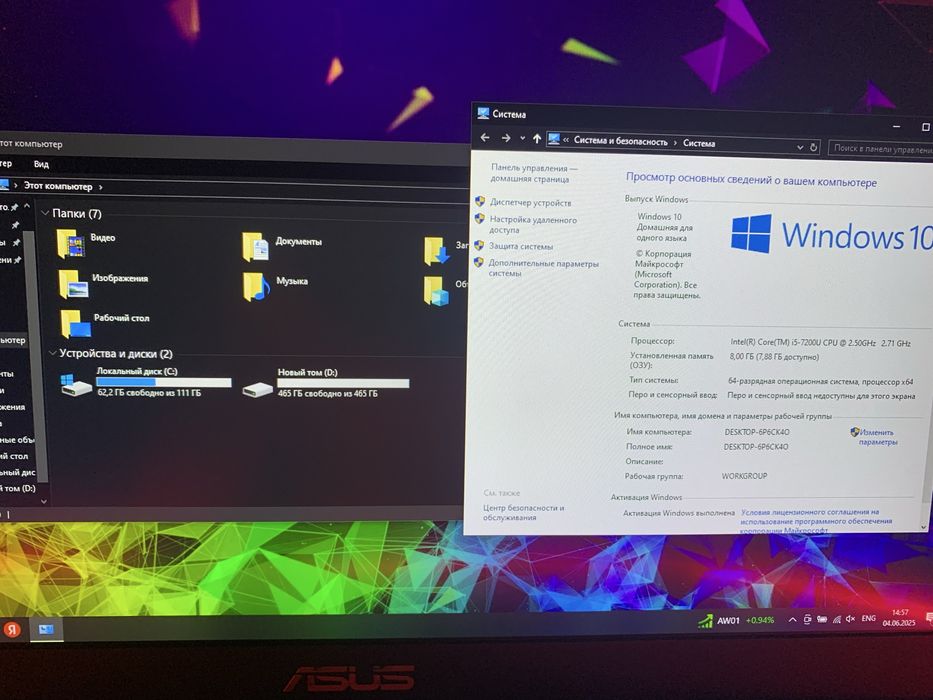Open the Видео folder in Explorer
The width and height of the screenshot is (933, 700).
(70, 244)
